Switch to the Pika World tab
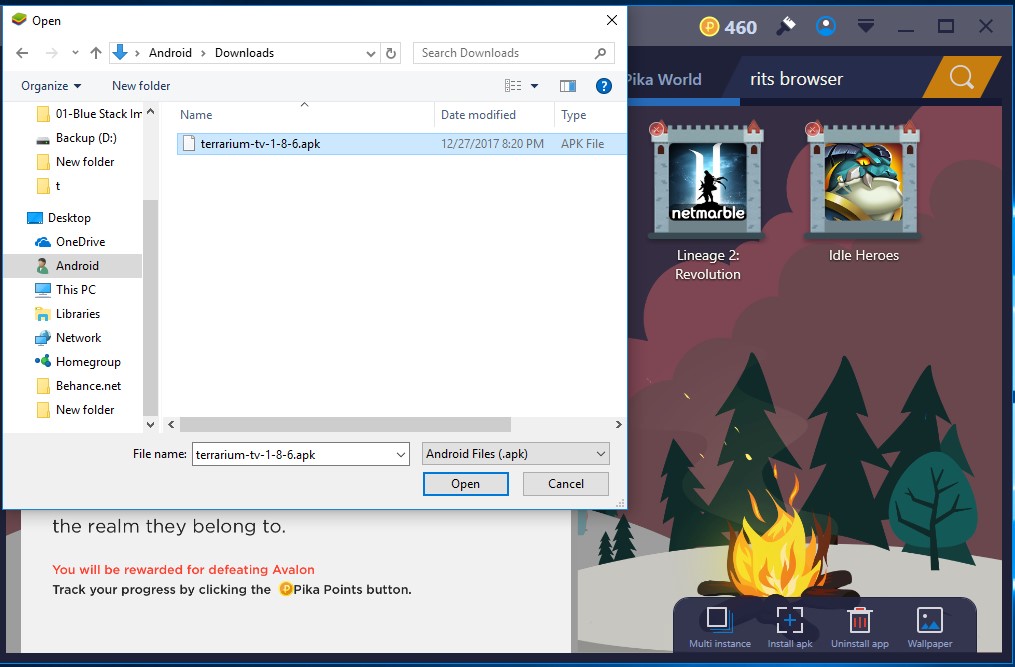 point(663,80)
